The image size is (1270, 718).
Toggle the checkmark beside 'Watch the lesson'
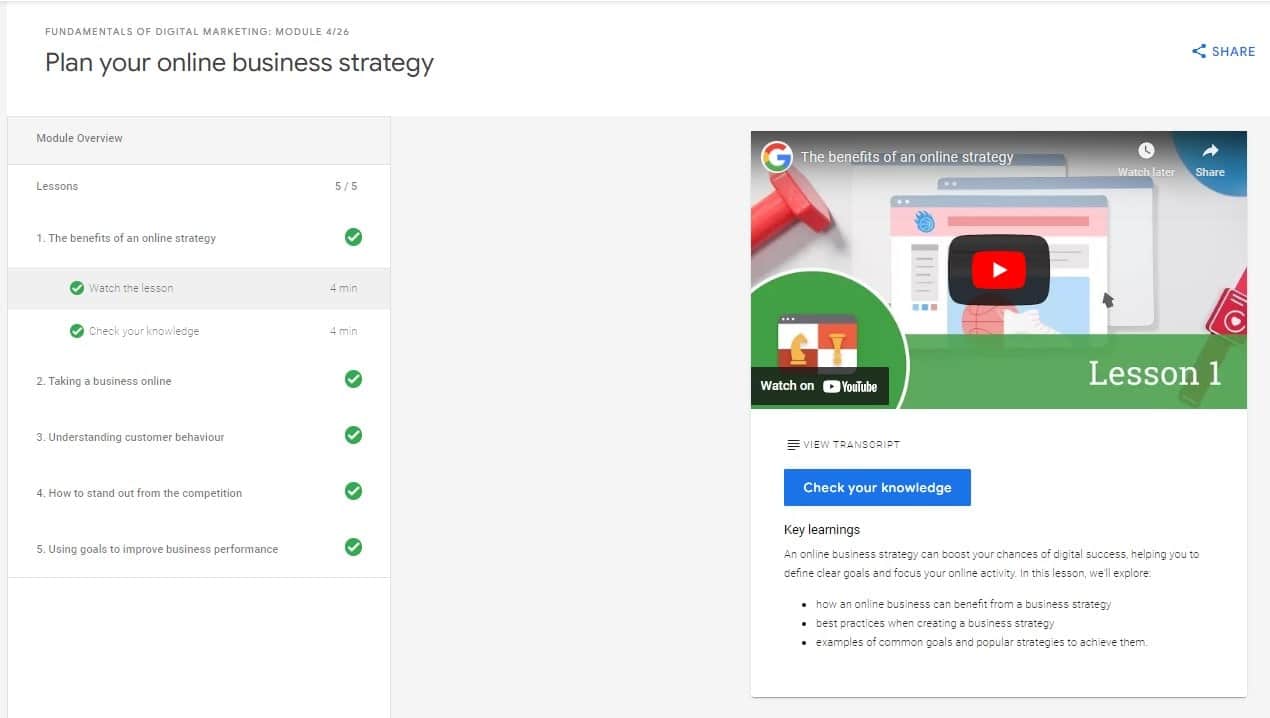pyautogui.click(x=77, y=287)
